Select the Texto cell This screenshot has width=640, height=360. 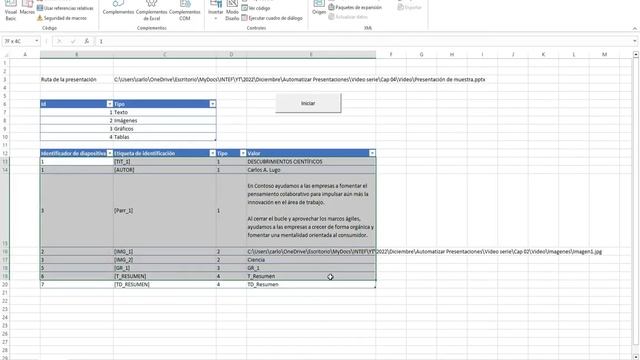click(165, 112)
